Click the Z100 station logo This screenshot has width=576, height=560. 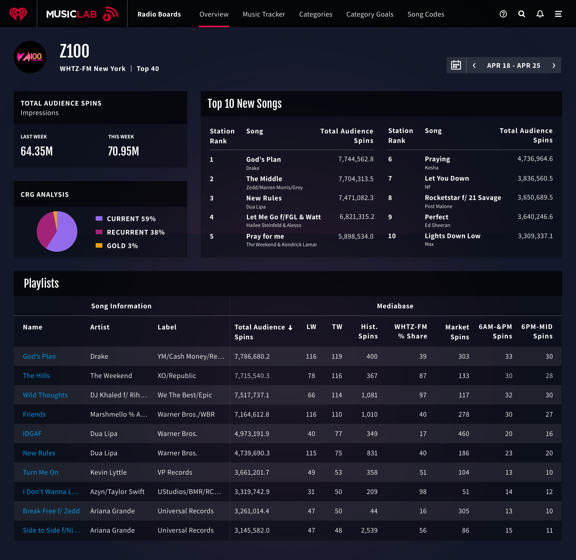[30, 57]
